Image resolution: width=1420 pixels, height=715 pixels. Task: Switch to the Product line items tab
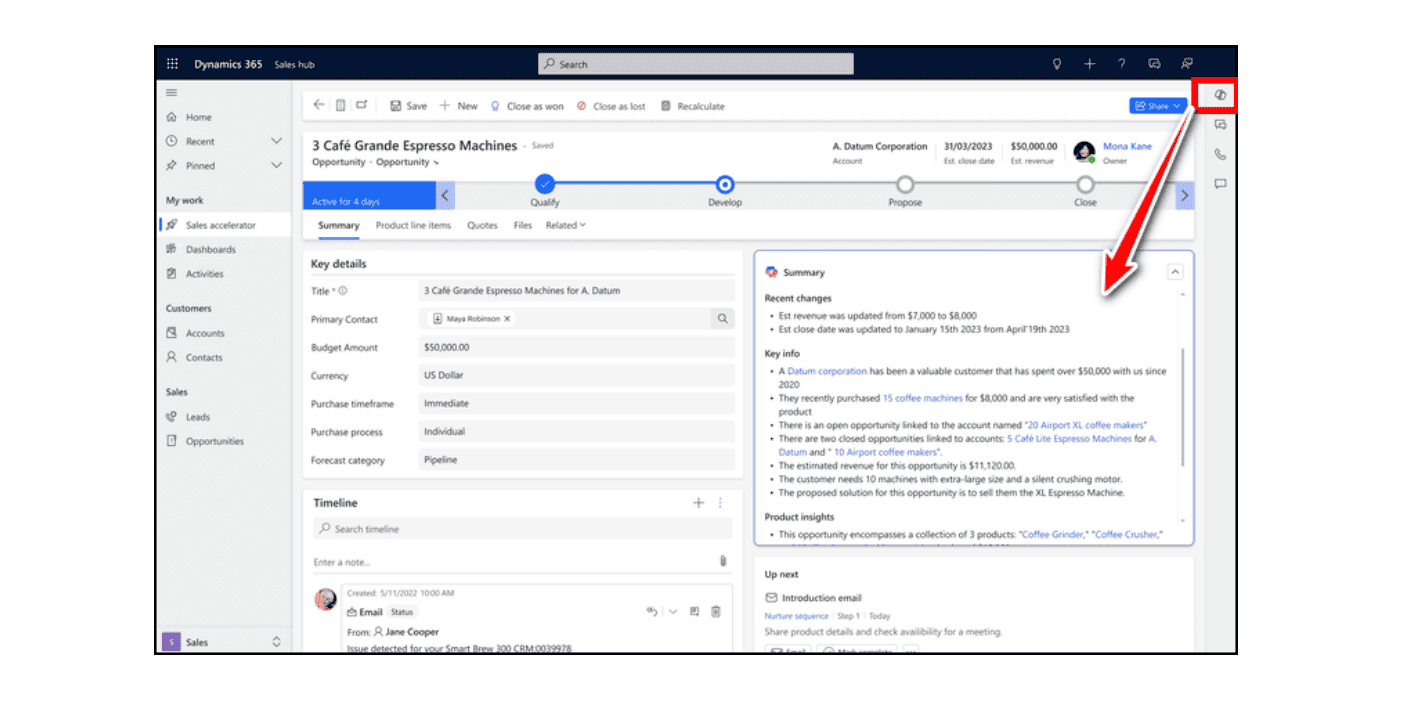(413, 225)
